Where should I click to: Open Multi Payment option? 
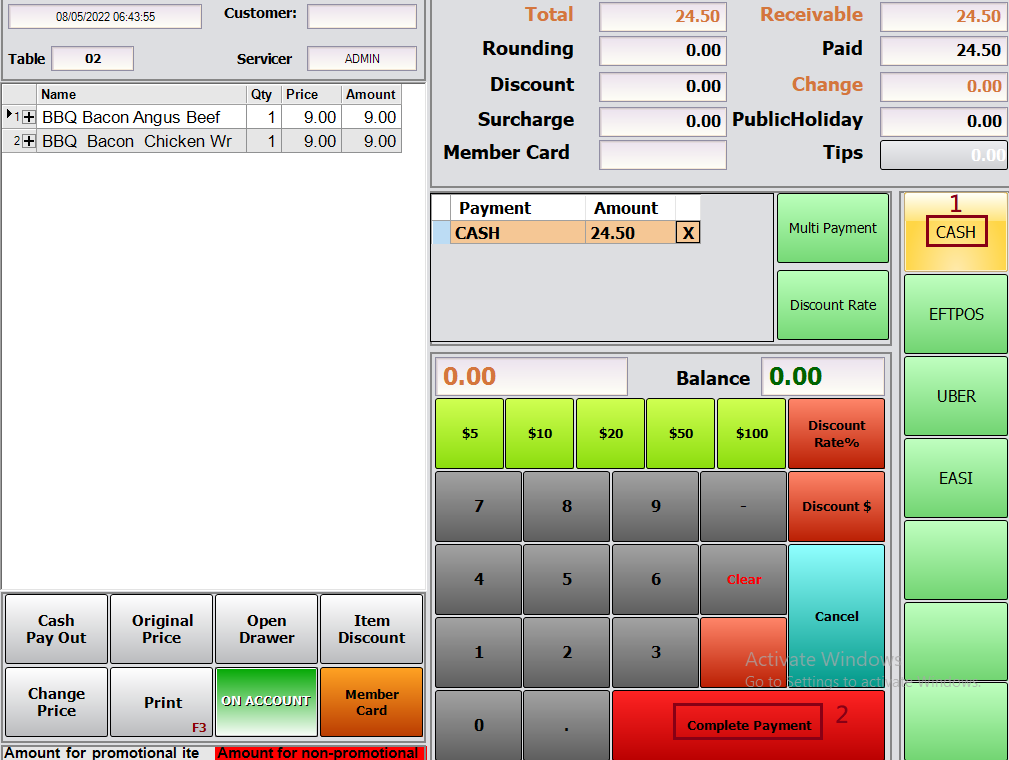pyautogui.click(x=833, y=228)
